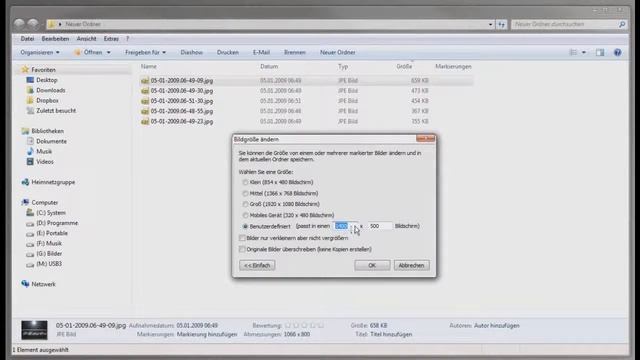Viewport: 640px width, 360px height.
Task: Click the Netzwerk icon
Action: pos(25,284)
